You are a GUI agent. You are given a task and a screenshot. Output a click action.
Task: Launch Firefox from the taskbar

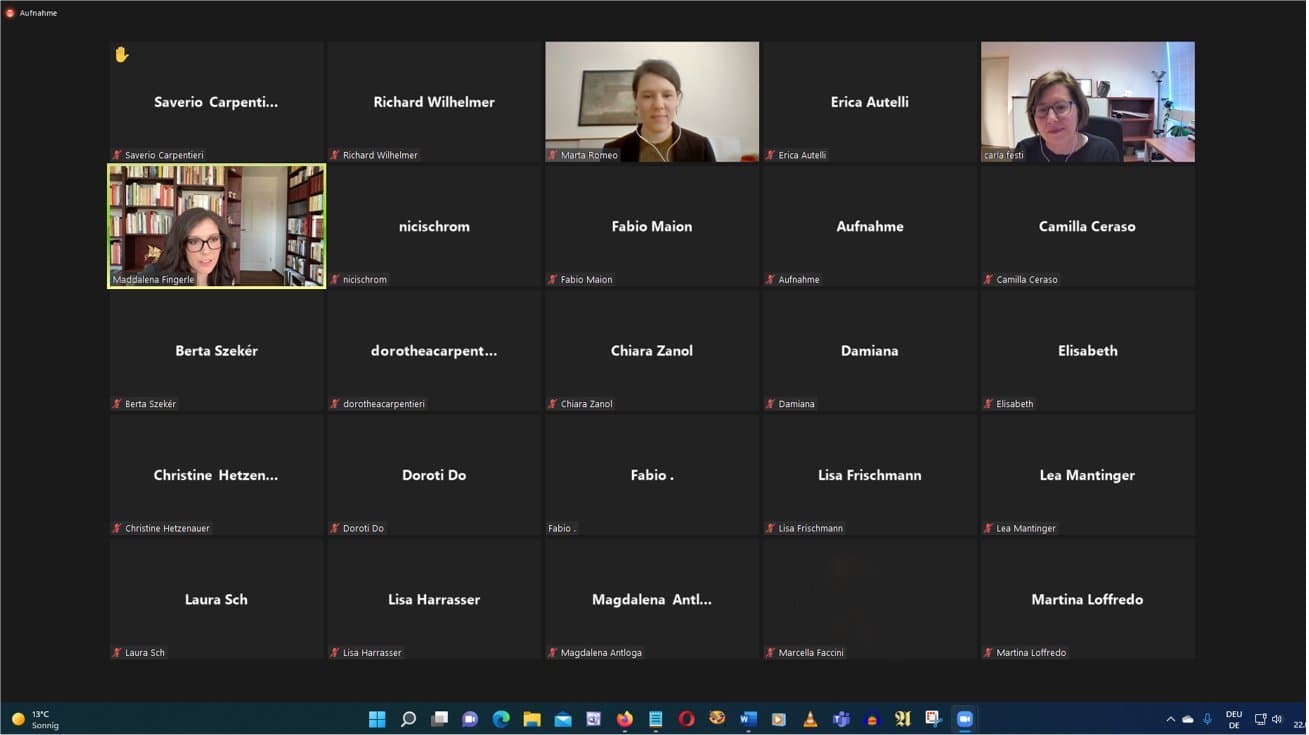click(x=625, y=719)
